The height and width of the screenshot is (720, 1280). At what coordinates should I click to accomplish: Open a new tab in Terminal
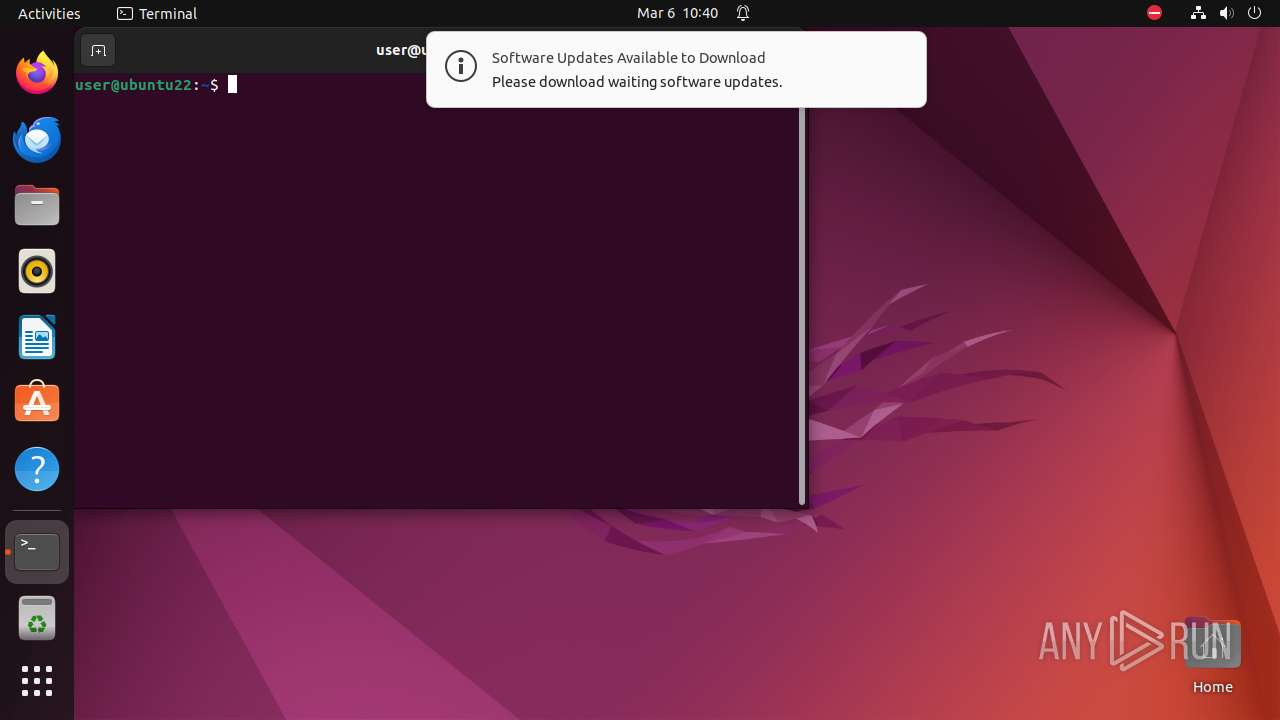click(x=98, y=50)
